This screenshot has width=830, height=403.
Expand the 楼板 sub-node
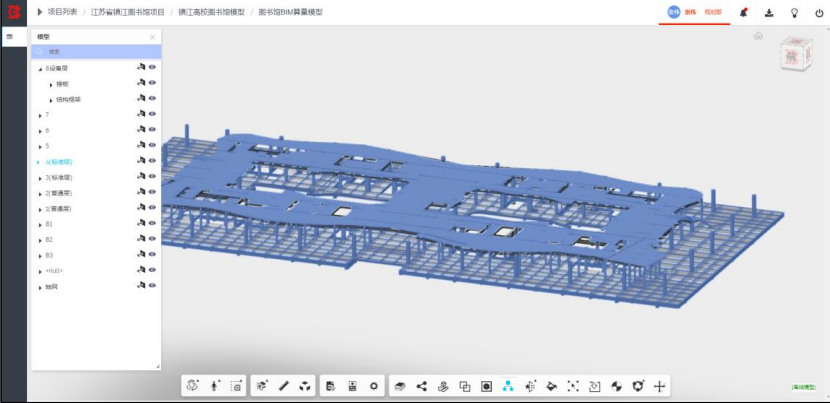pos(51,85)
